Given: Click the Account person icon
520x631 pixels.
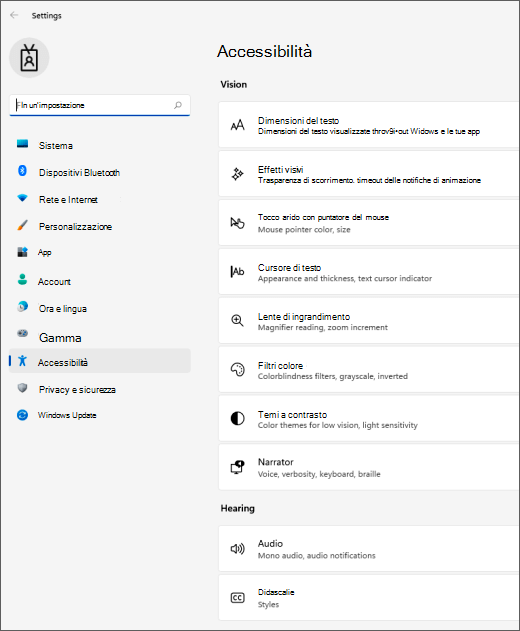Looking at the screenshot, I should (23, 280).
